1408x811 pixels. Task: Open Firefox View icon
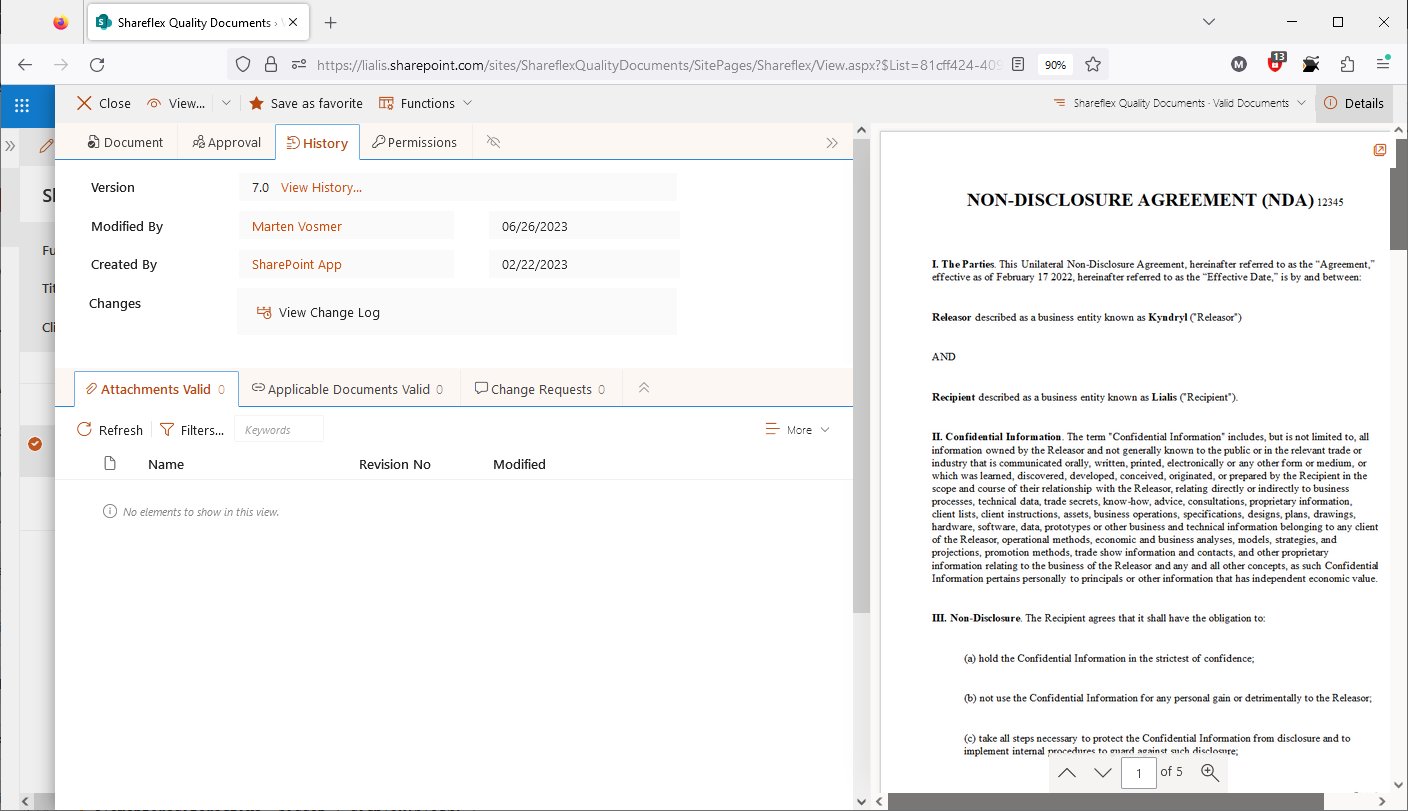[x=61, y=22]
